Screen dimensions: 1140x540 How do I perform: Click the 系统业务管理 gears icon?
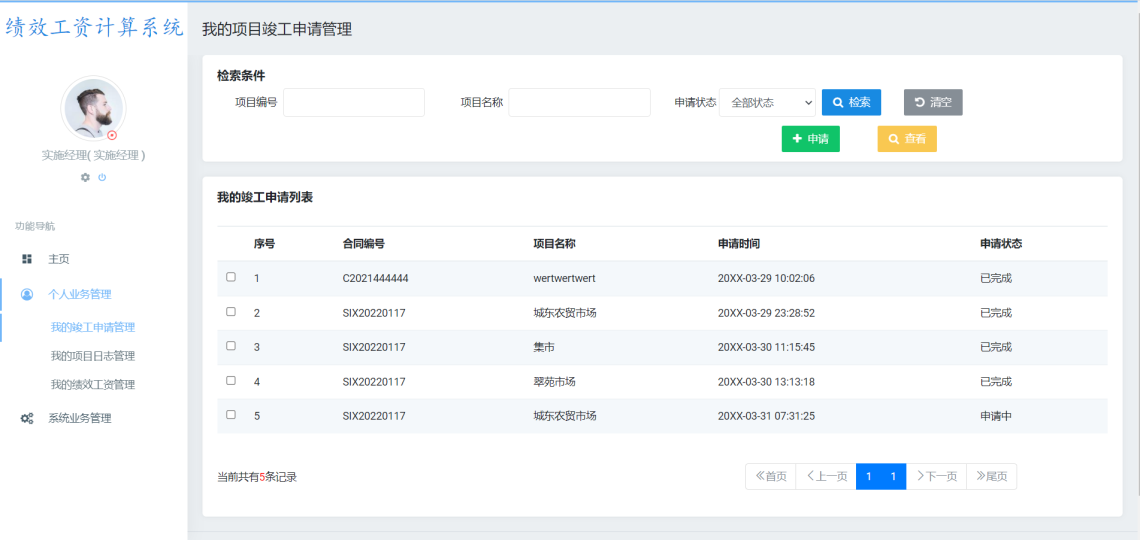[x=27, y=419]
